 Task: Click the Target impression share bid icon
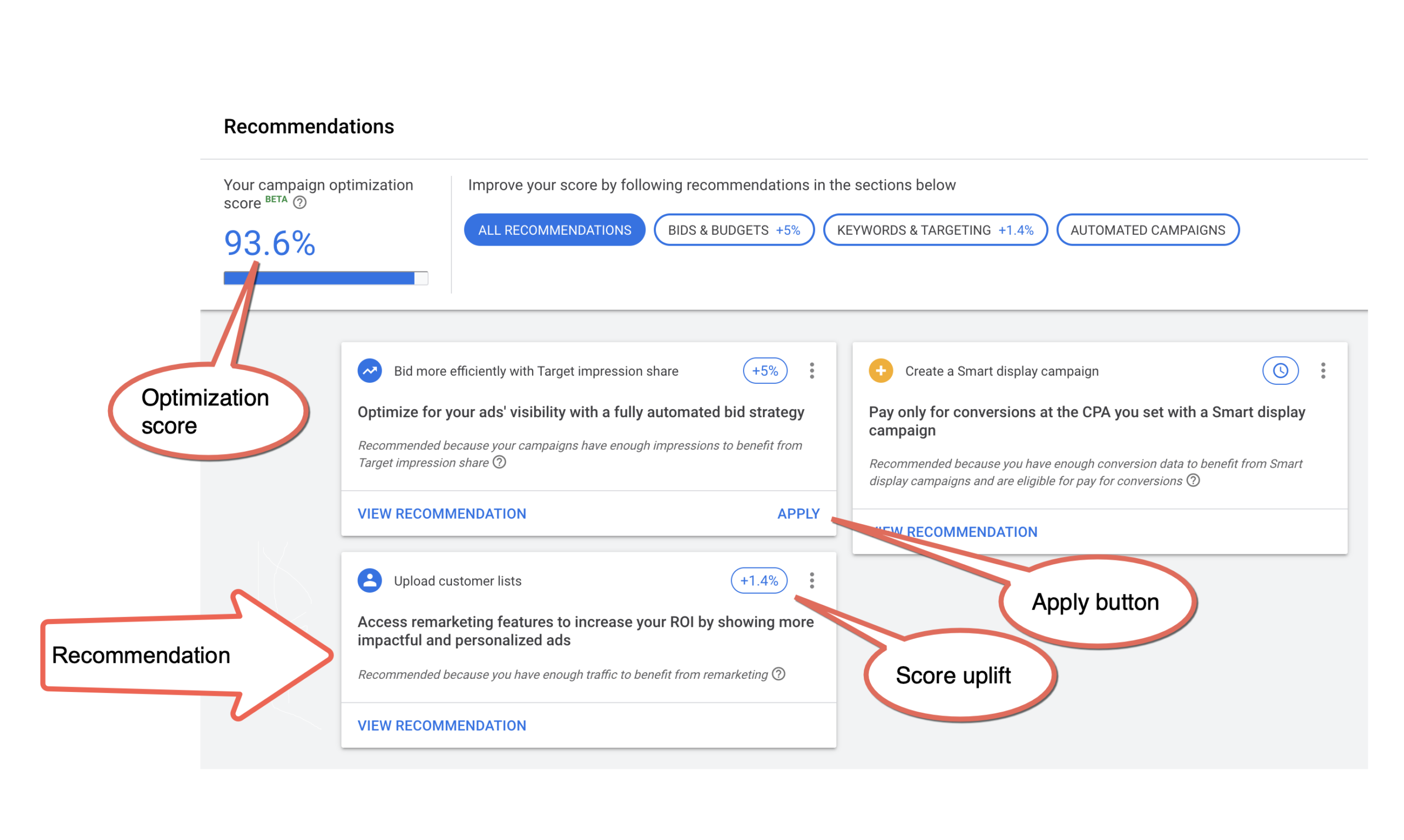pos(371,371)
